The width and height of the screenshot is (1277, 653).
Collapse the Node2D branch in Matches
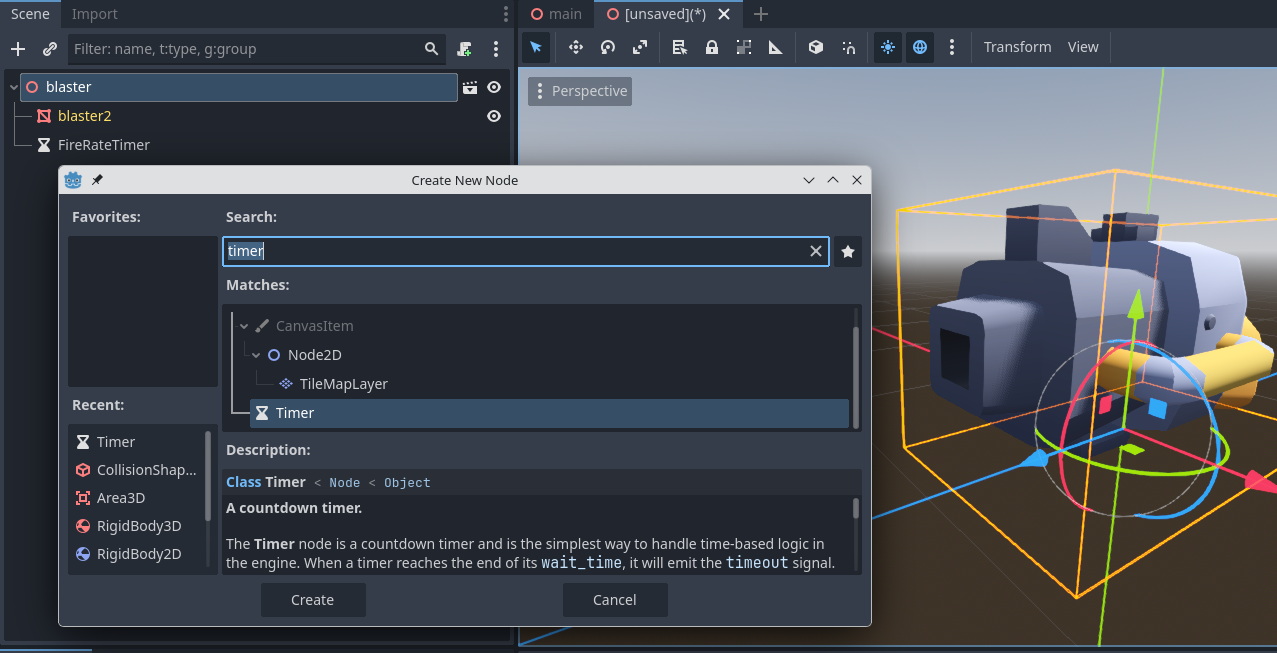[256, 355]
